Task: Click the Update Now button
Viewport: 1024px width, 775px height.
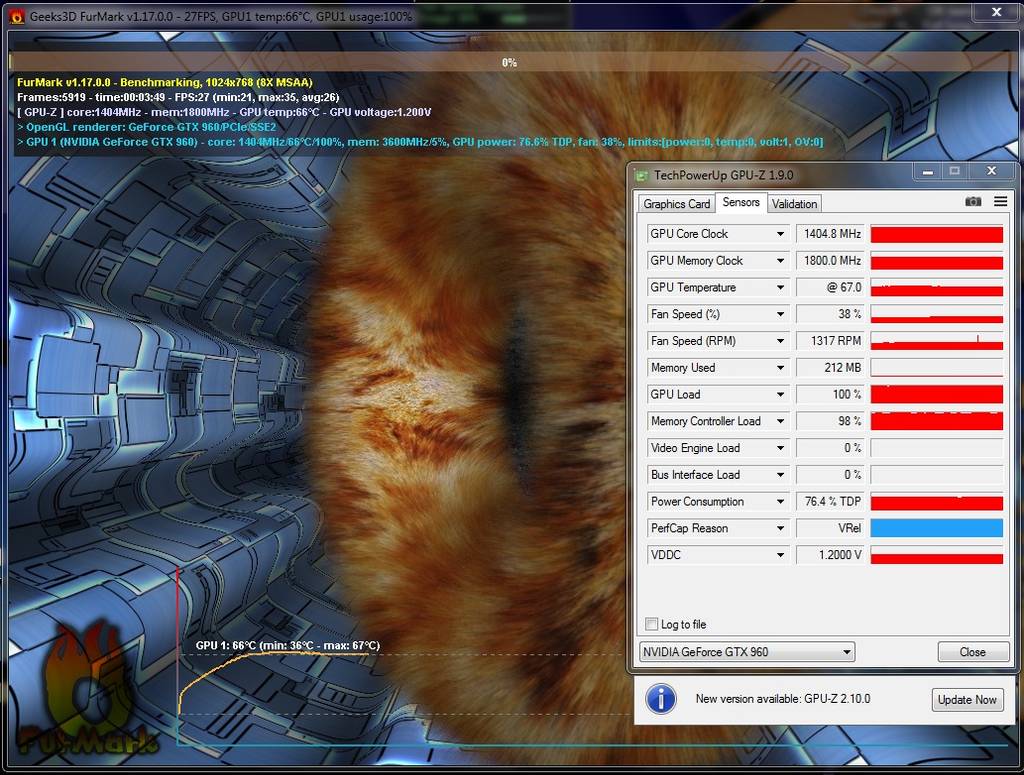Action: [967, 699]
